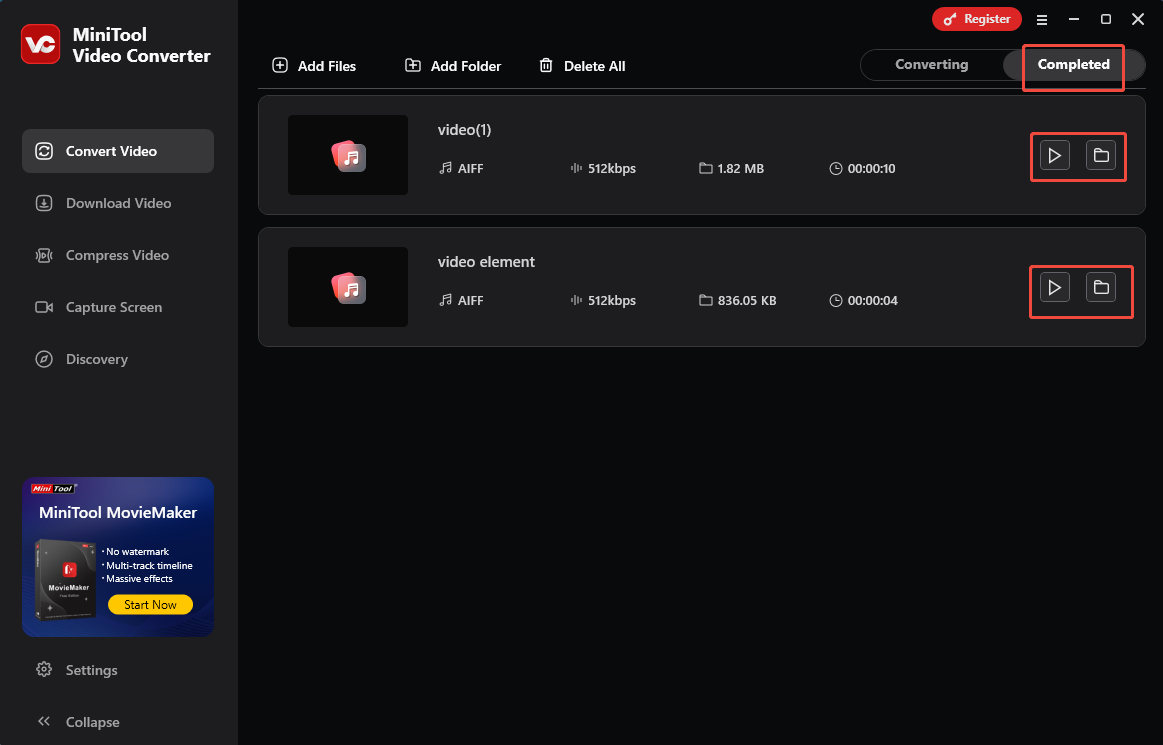Click the red Register button
This screenshot has height=745, width=1163.
point(977,19)
